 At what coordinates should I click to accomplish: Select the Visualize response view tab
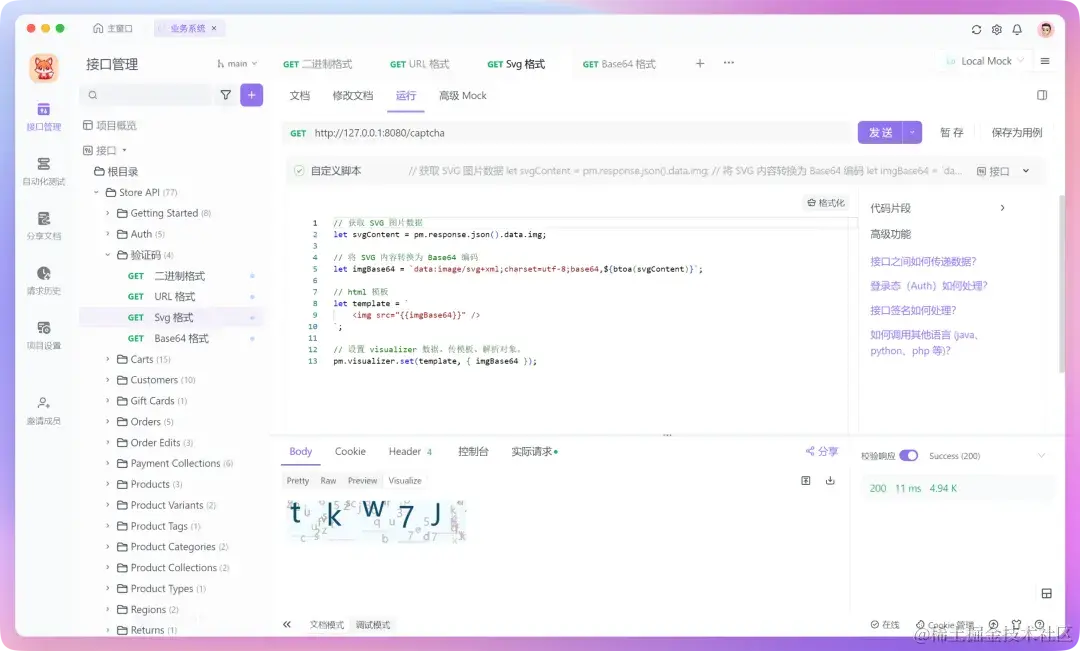click(x=404, y=480)
